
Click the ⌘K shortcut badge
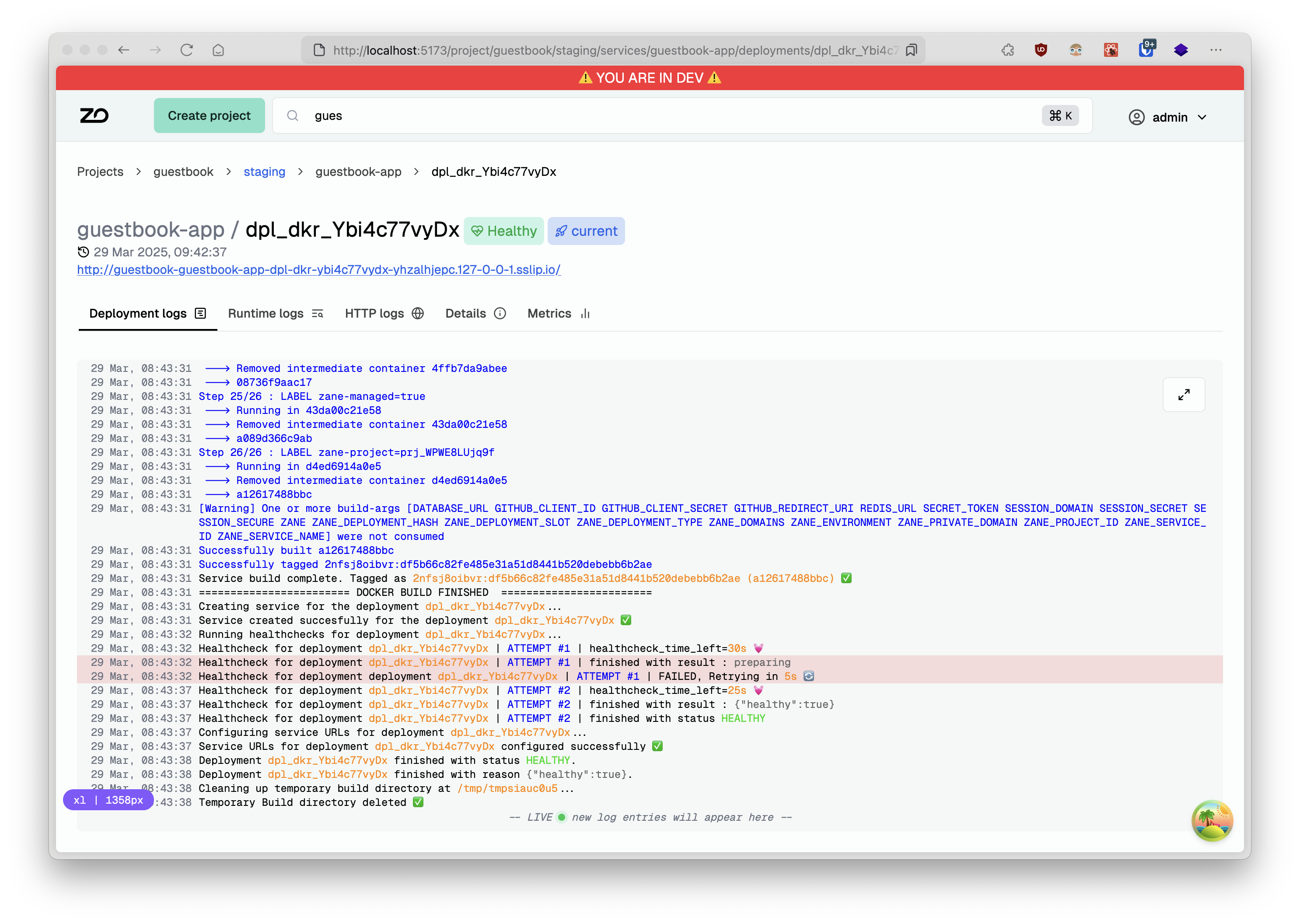(x=1060, y=115)
